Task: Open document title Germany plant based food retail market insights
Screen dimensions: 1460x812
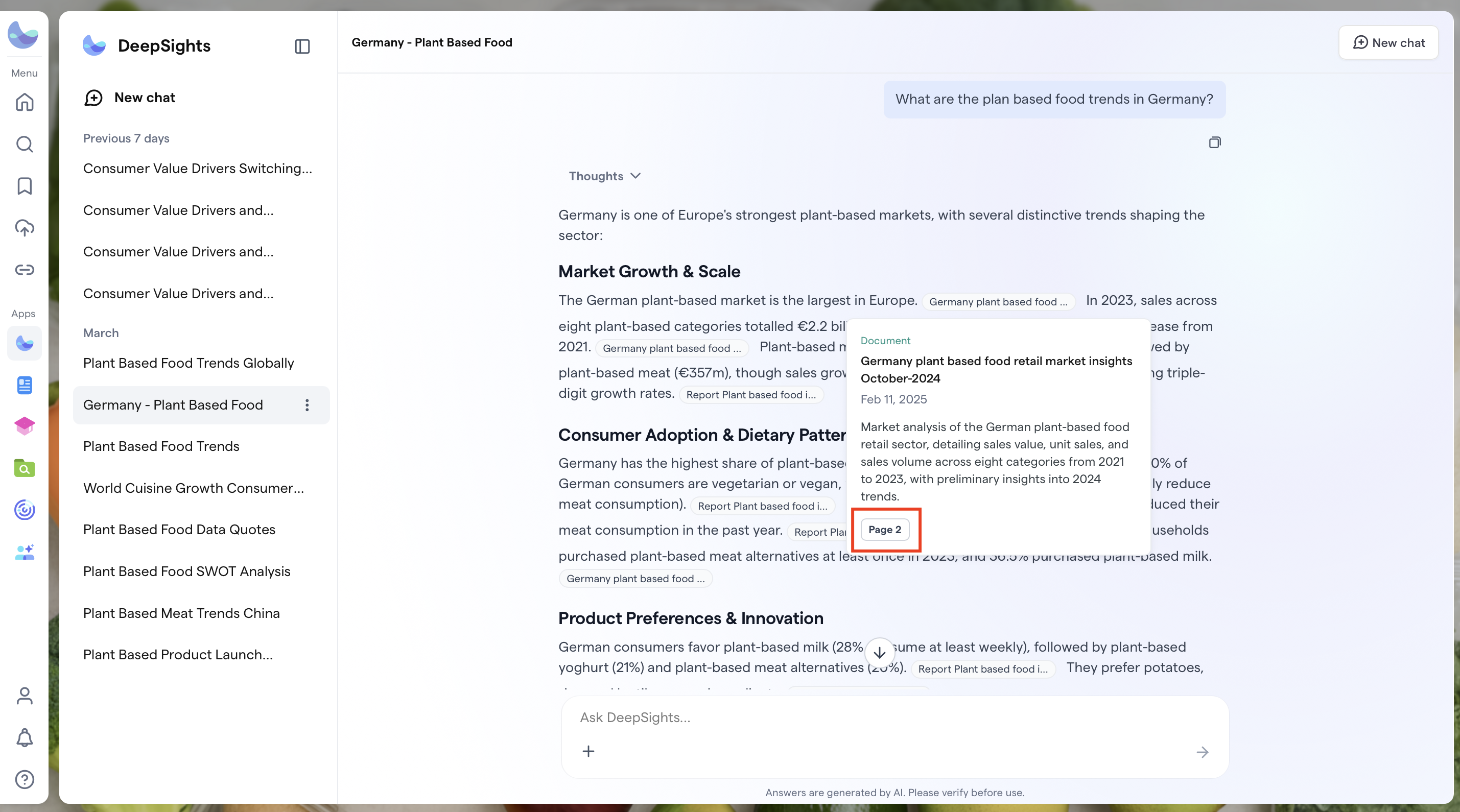Action: click(996, 369)
